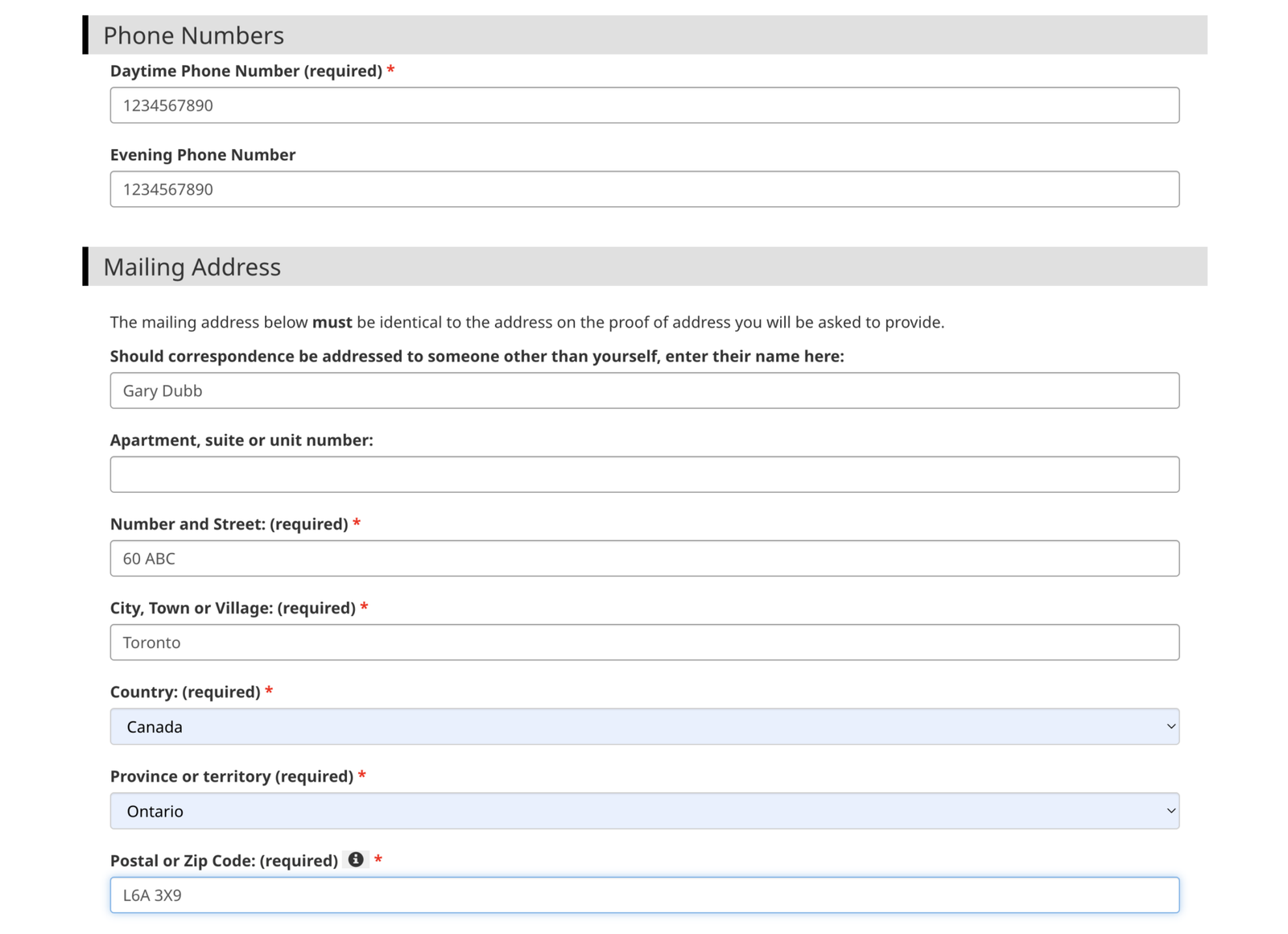Click the empty Apartment, suite or unit field
1288x934 pixels.
644,474
